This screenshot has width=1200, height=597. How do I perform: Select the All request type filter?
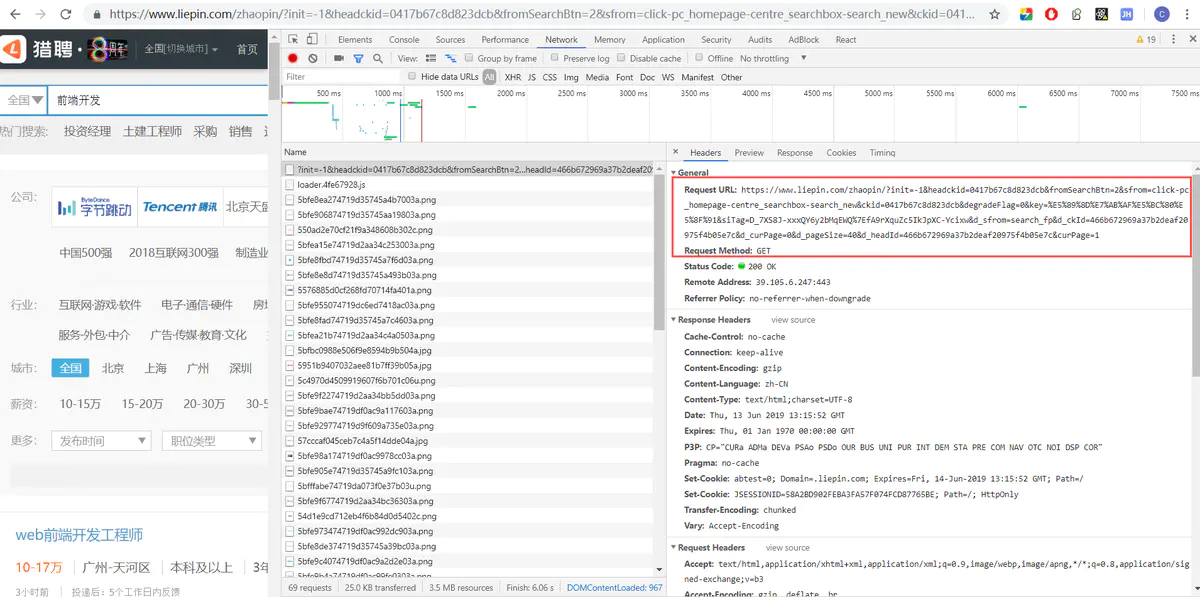click(489, 77)
